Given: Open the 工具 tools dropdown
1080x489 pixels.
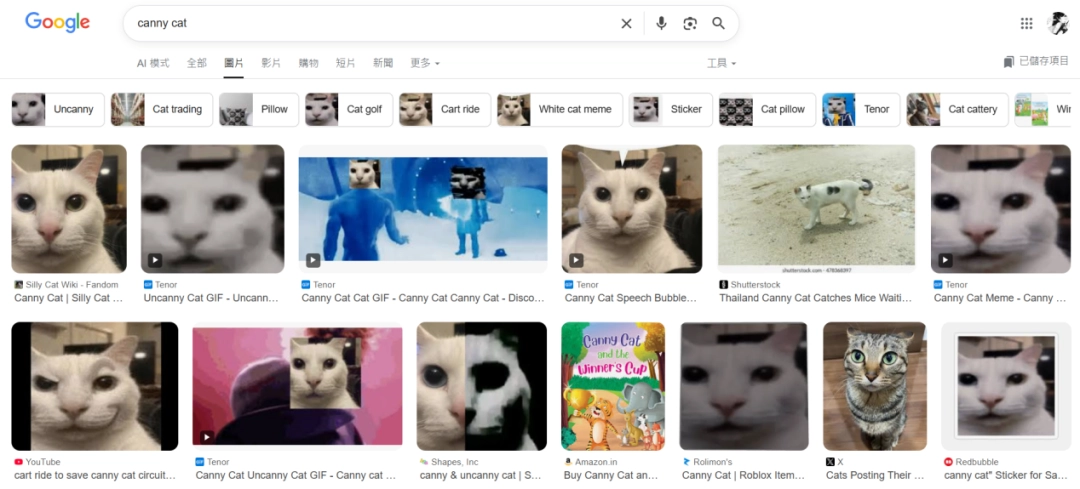Looking at the screenshot, I should tap(721, 63).
